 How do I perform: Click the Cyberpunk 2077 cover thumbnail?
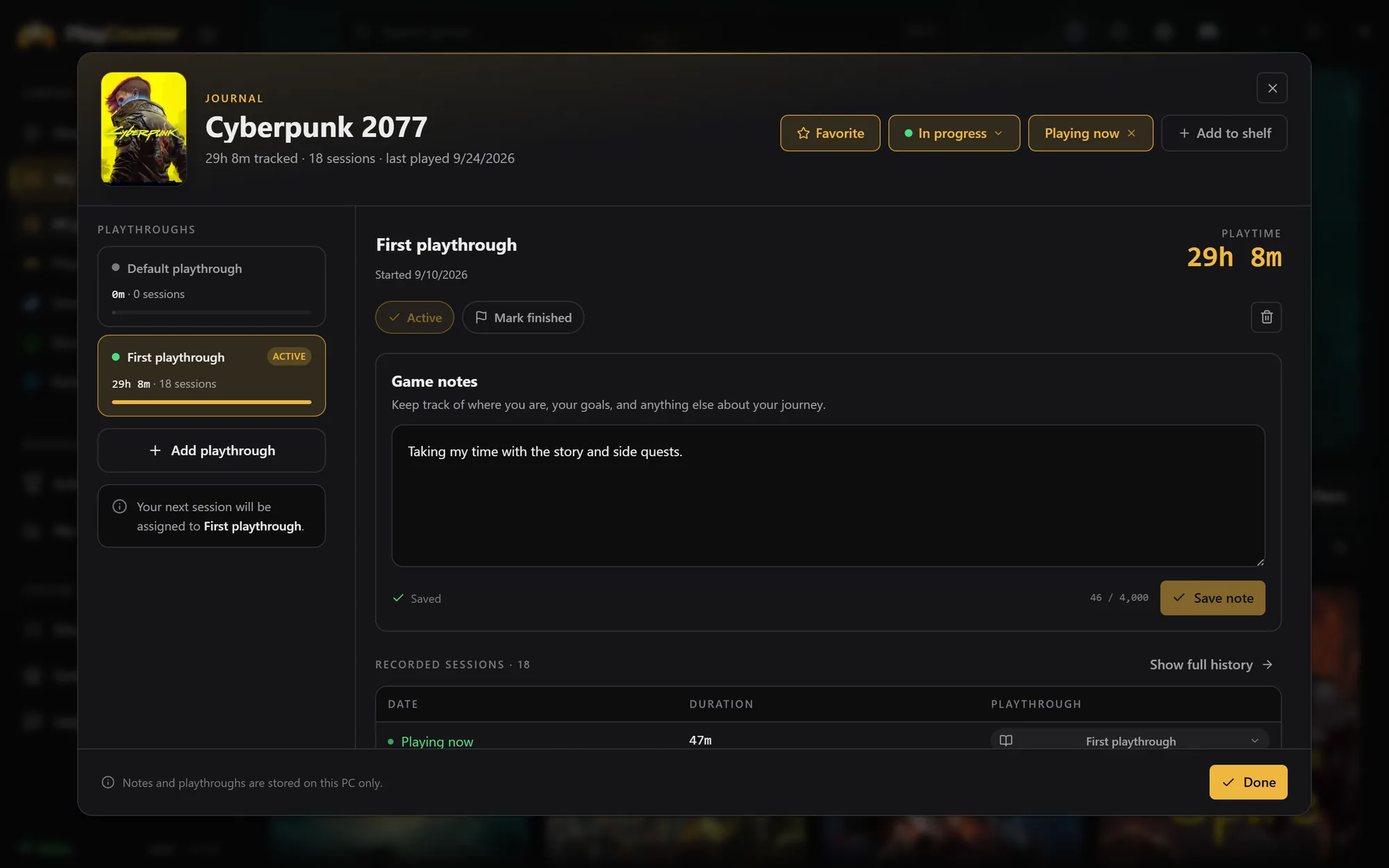point(144,128)
